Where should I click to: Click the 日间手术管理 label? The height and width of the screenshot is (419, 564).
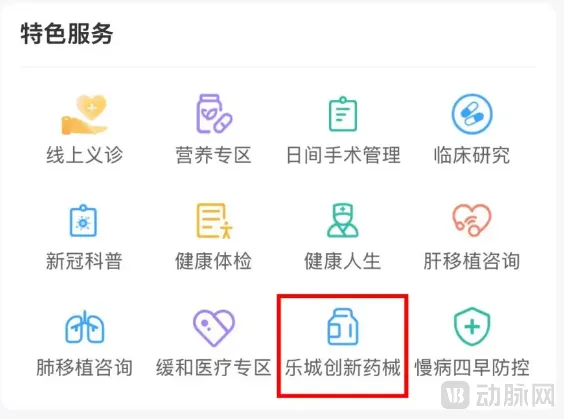[343, 155]
